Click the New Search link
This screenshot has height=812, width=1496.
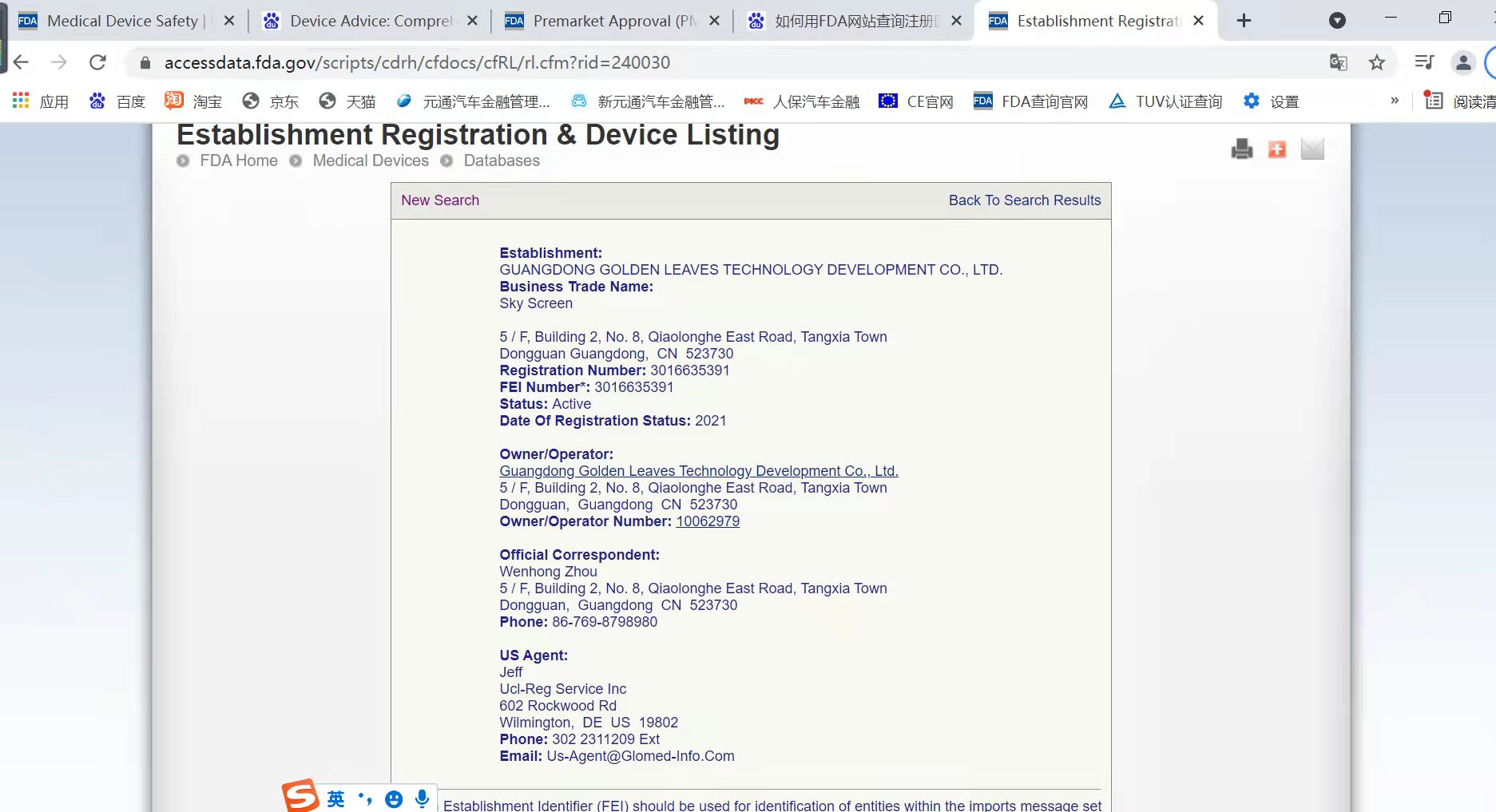pyautogui.click(x=440, y=200)
